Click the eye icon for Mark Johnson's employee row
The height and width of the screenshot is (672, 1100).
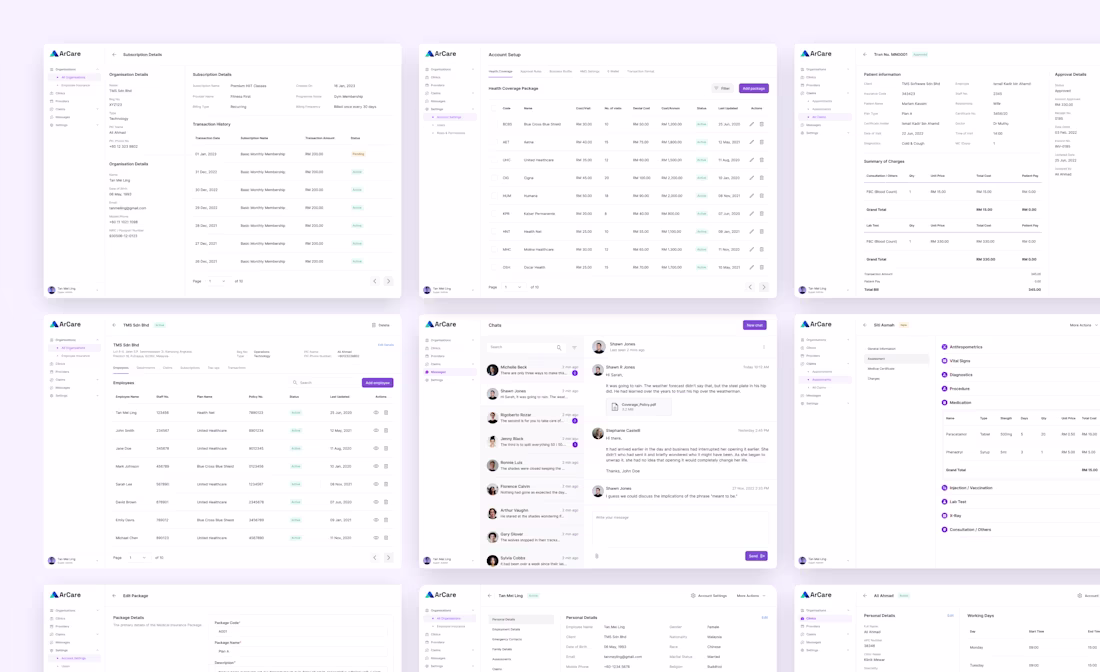376,466
